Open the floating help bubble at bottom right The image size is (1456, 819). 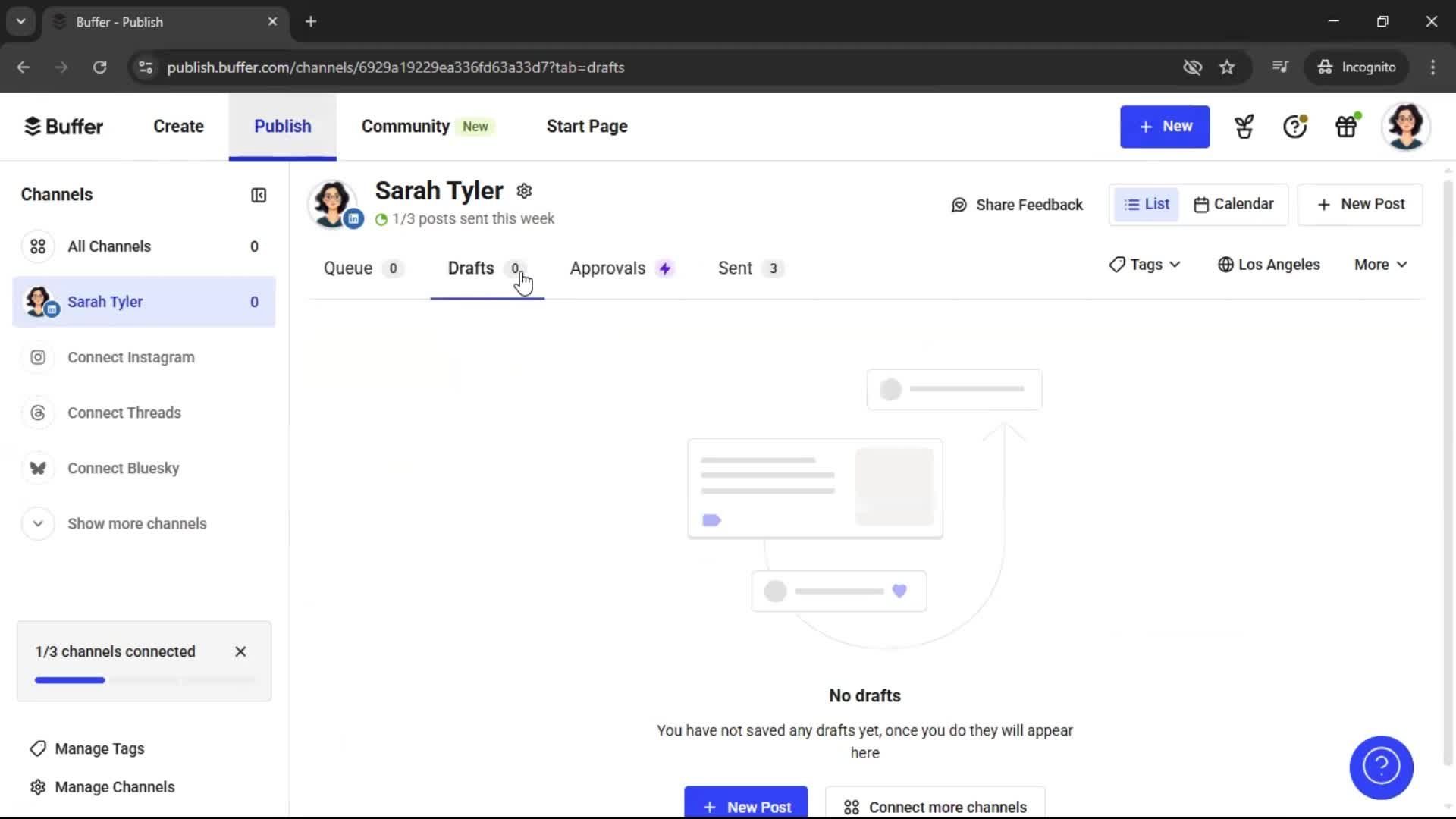click(1381, 767)
